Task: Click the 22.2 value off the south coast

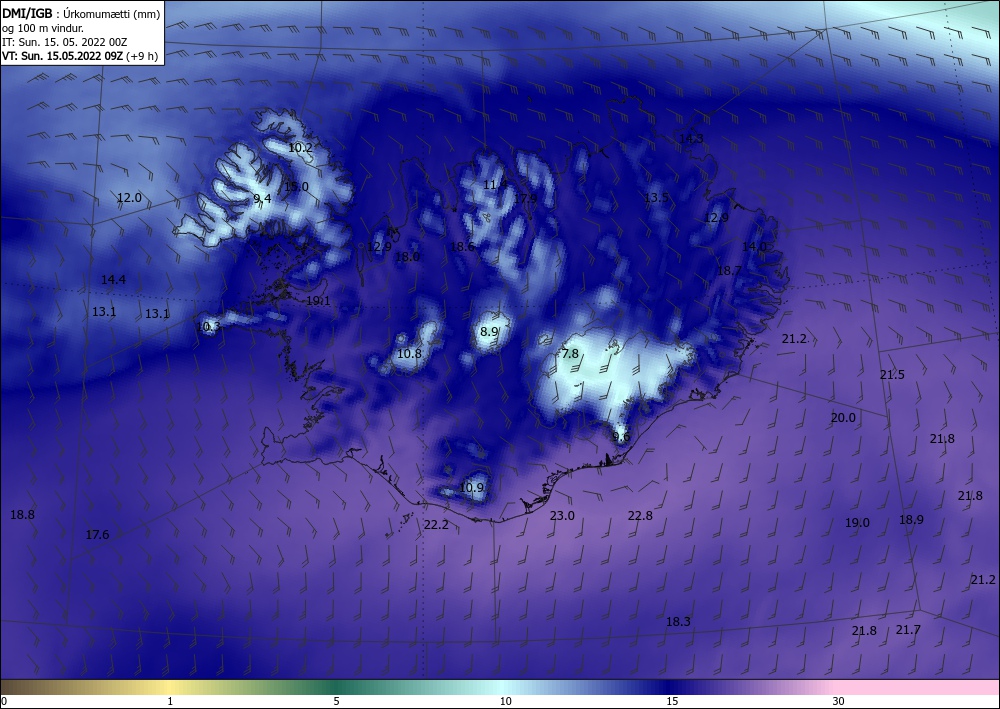Action: point(436,525)
